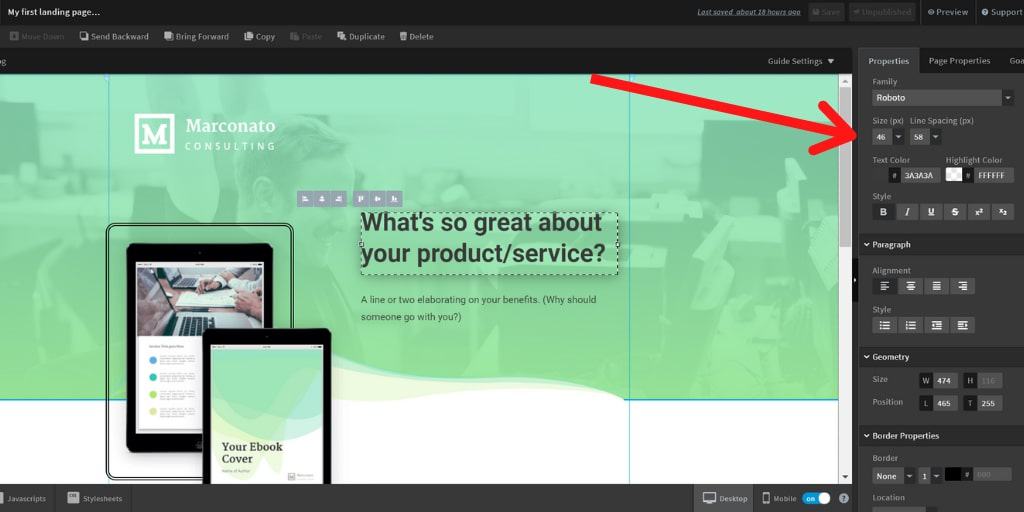Click the Bring Forward toolbar button
This screenshot has height=512, width=1024.
tap(196, 37)
